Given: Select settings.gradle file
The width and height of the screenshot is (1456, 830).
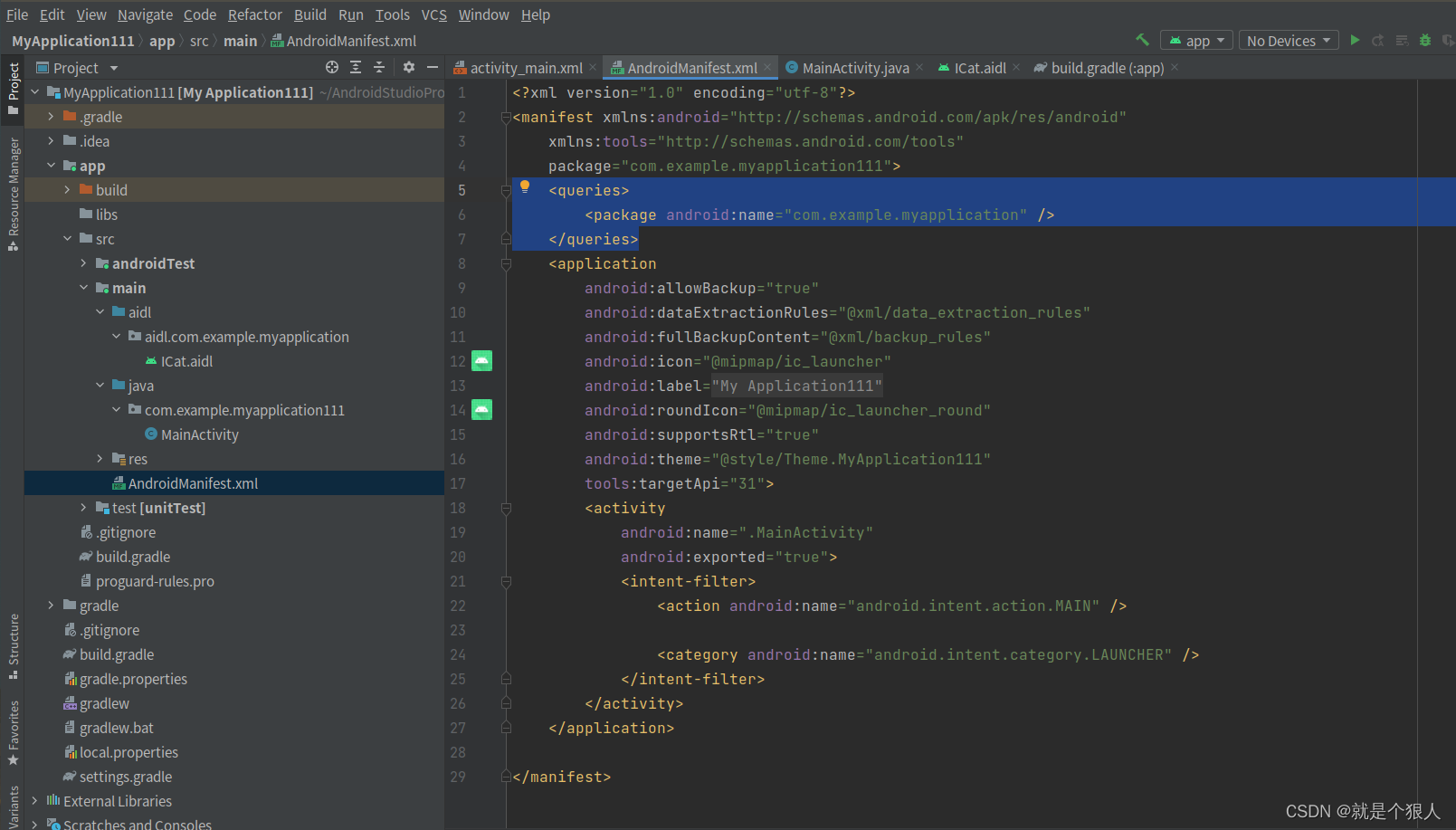Looking at the screenshot, I should [125, 777].
